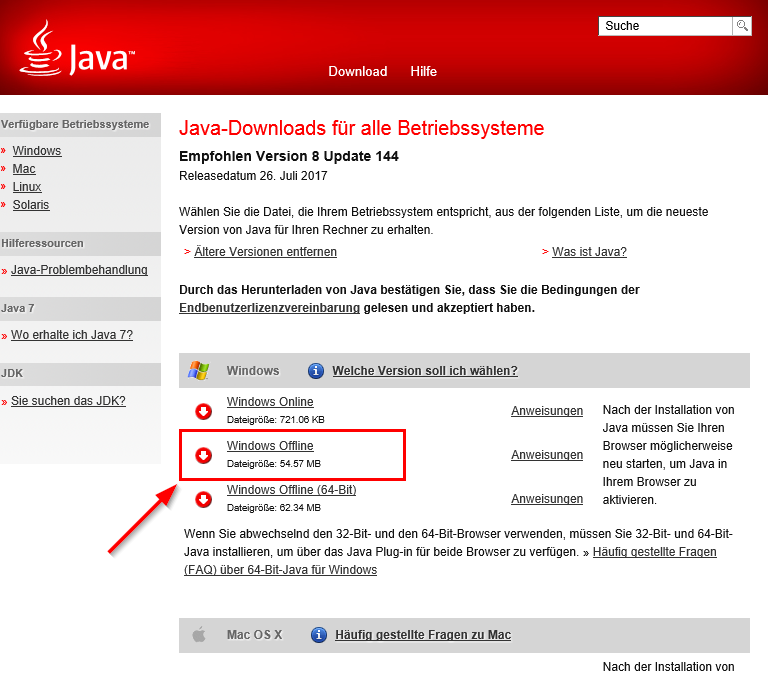Click the Dateigröße: 721.06 KB text
Image resolution: width=778 pixels, height=675 pixels.
(x=275, y=420)
